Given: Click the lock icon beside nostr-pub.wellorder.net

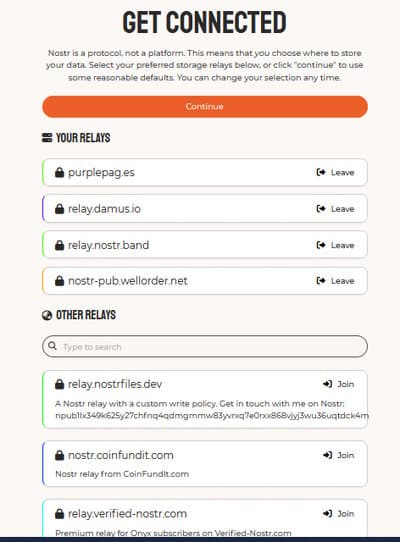Looking at the screenshot, I should click(x=59, y=281).
